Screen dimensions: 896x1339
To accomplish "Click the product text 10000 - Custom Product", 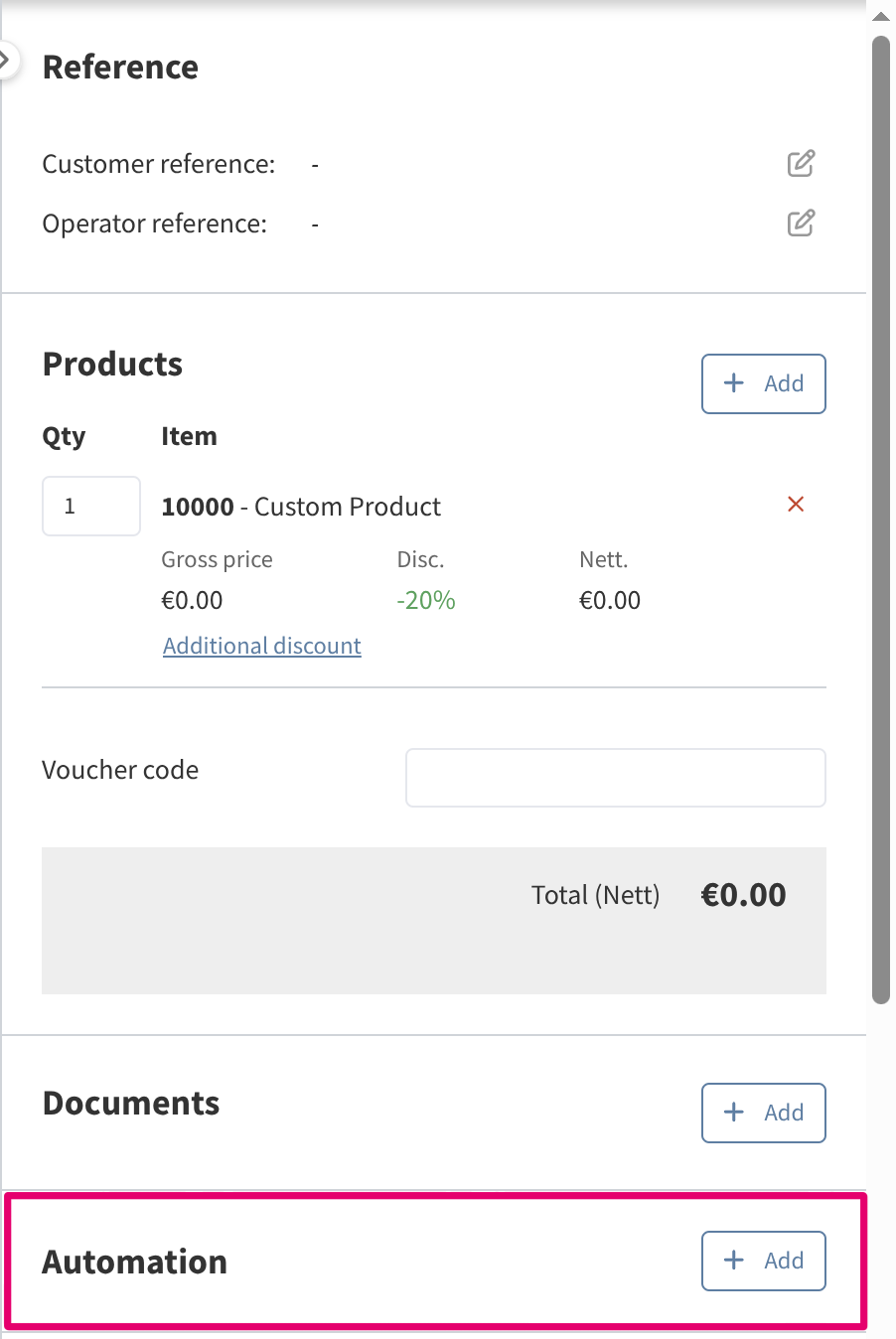I will 301,507.
